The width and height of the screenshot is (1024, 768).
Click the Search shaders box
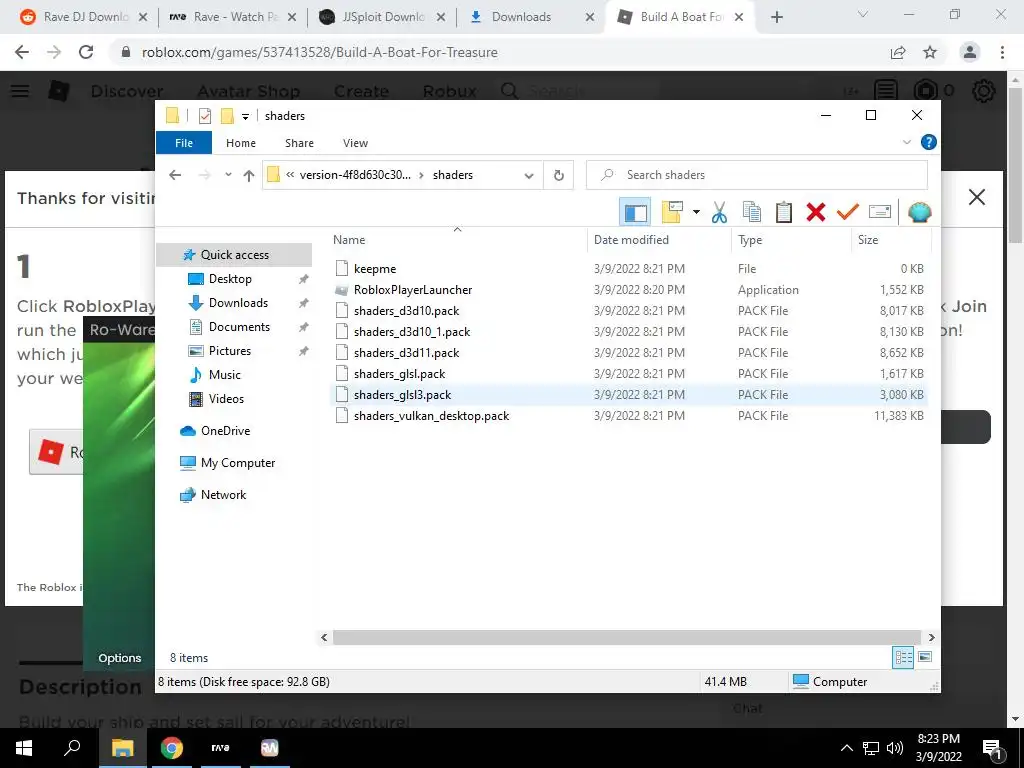coord(757,175)
